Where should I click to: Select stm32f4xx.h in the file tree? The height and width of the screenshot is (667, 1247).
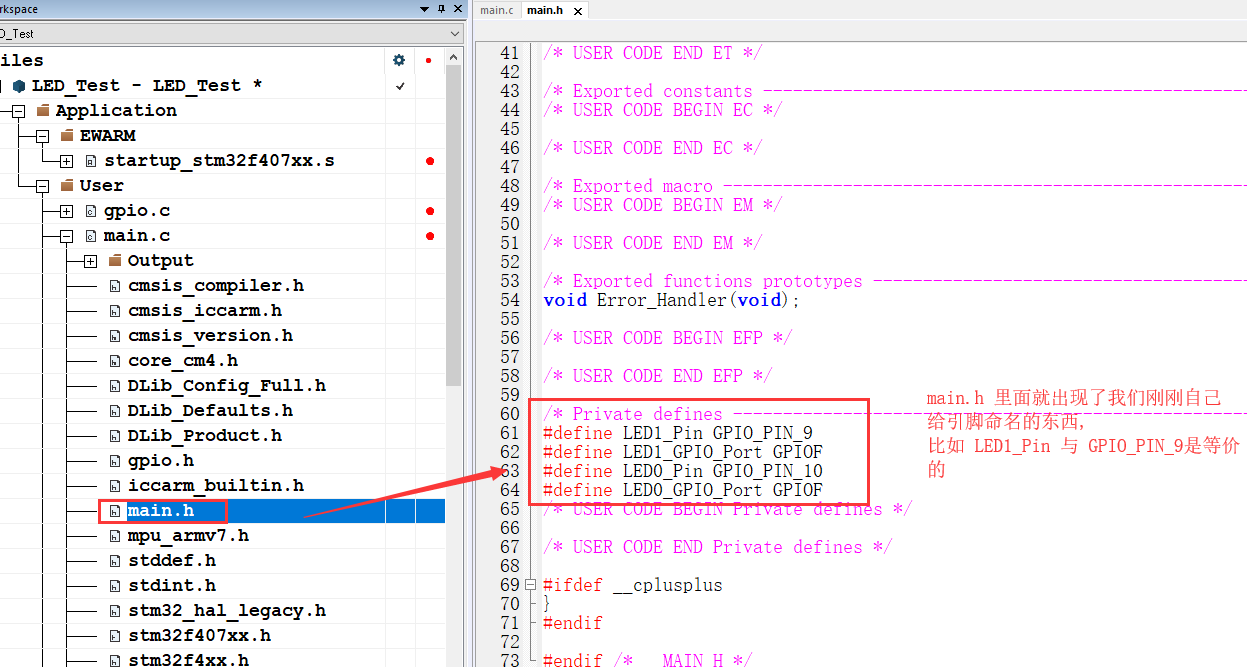point(188,660)
